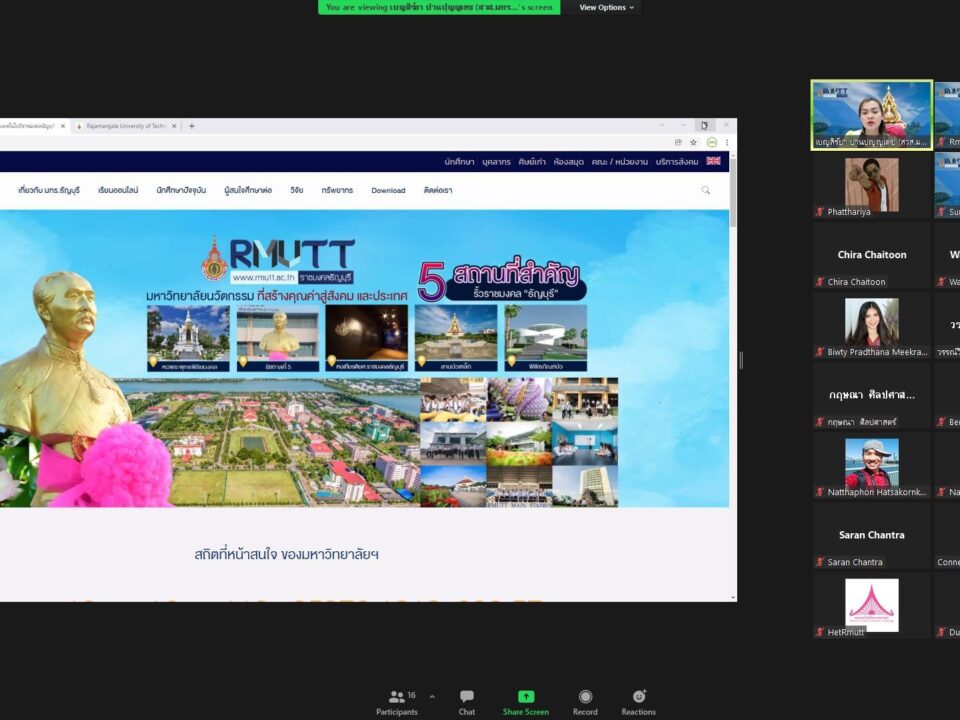
Task: Start recording with the Record button
Action: point(585,702)
